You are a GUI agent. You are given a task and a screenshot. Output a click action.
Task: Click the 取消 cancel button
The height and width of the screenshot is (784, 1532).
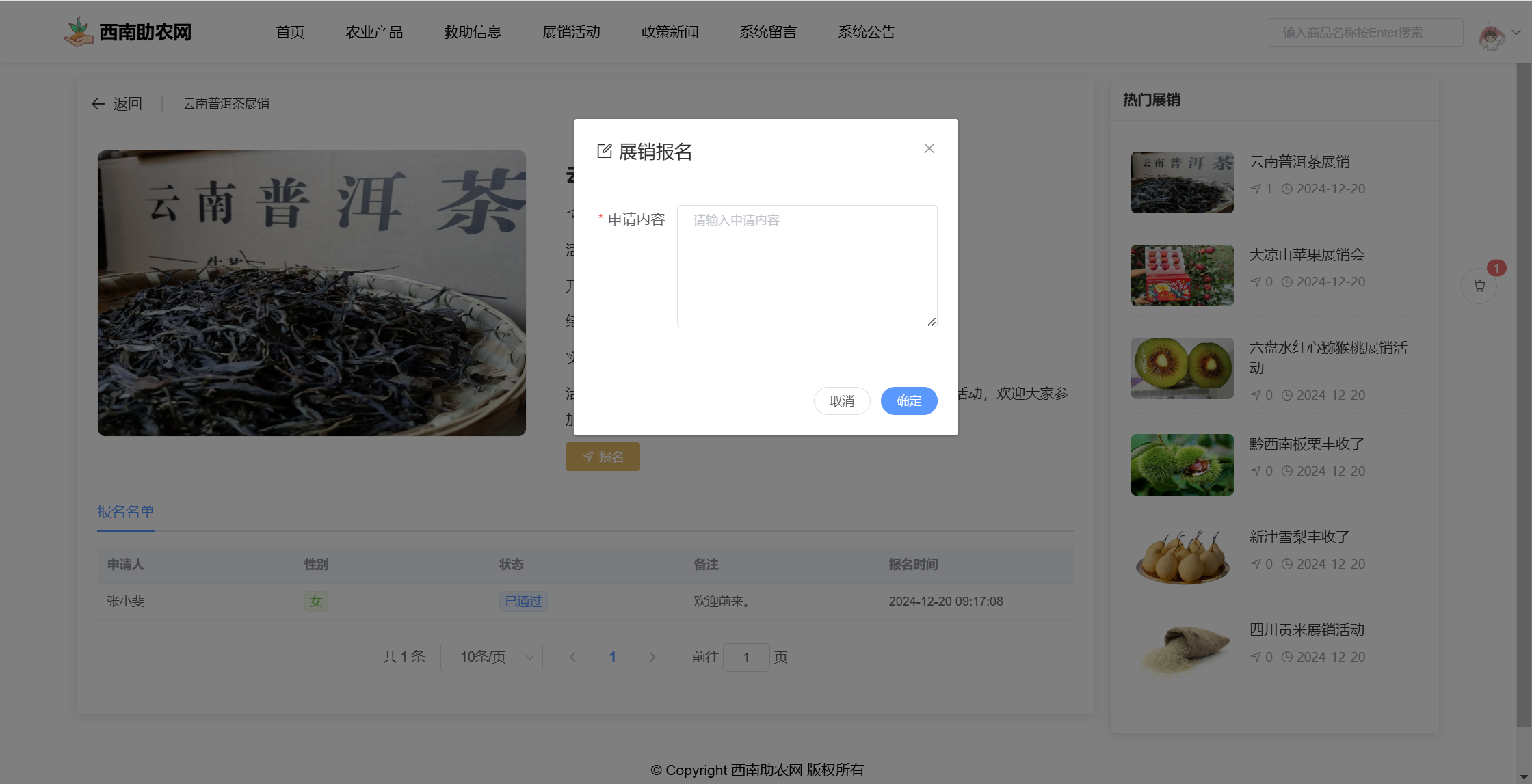(x=841, y=401)
